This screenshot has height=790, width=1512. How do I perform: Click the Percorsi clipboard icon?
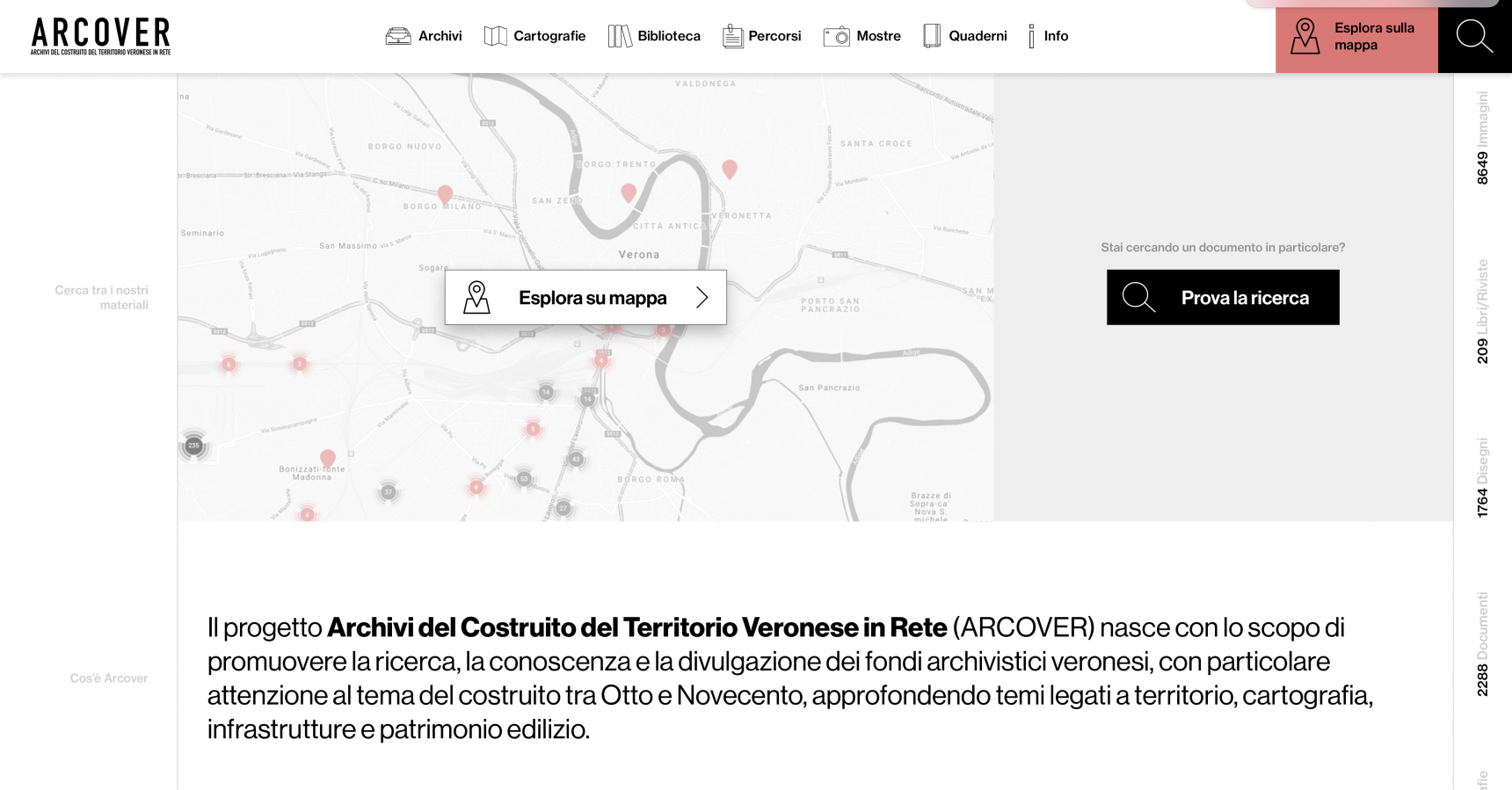(x=732, y=36)
